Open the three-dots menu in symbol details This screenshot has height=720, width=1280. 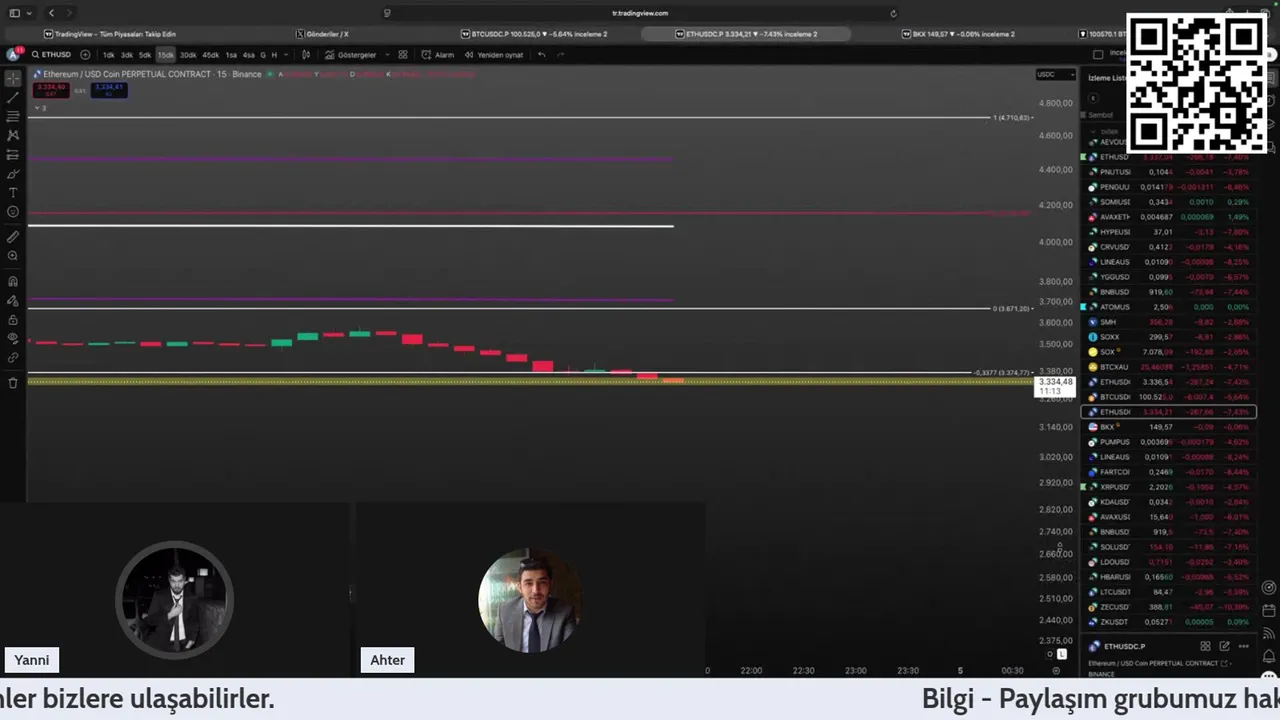(x=1243, y=646)
